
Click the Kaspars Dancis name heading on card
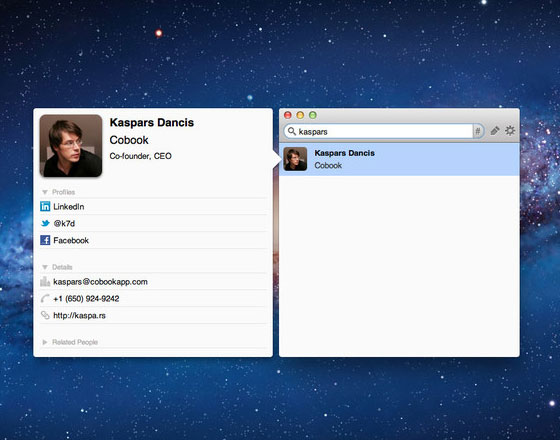point(151,122)
